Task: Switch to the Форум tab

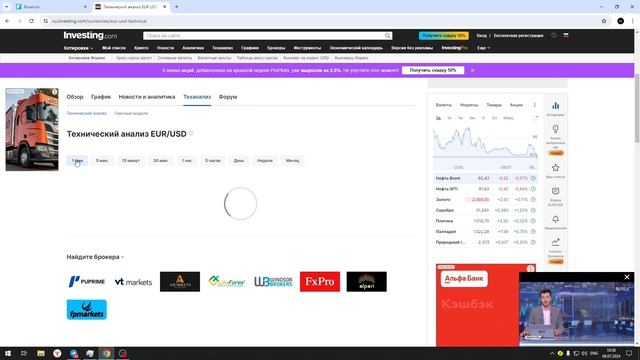Action: click(x=228, y=97)
